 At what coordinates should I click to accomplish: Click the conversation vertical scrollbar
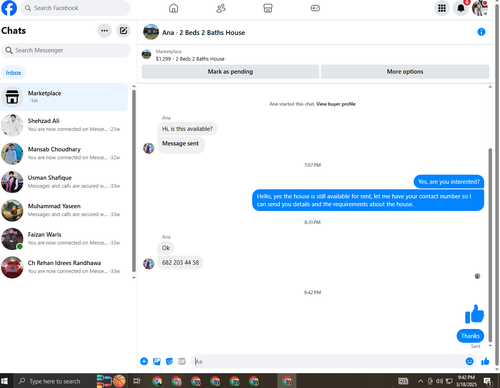click(x=490, y=245)
